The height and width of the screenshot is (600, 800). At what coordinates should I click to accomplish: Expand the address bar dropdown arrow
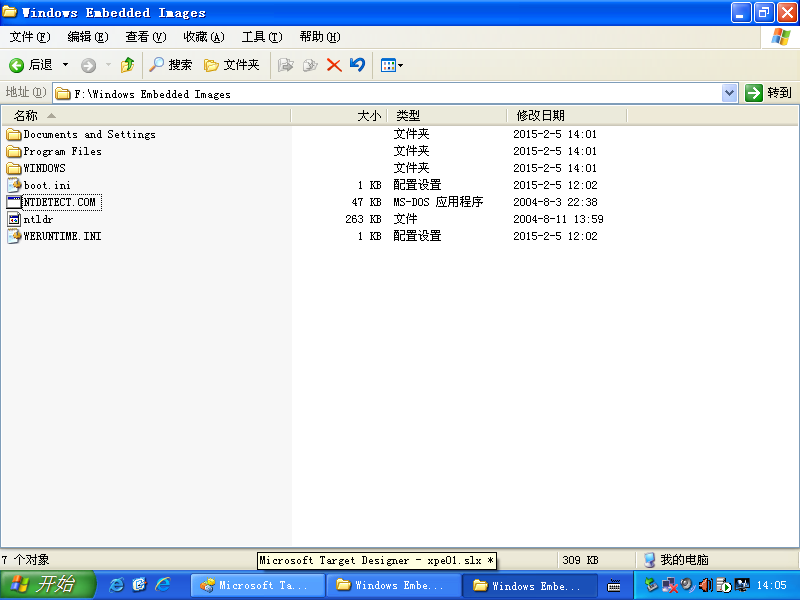click(730, 93)
